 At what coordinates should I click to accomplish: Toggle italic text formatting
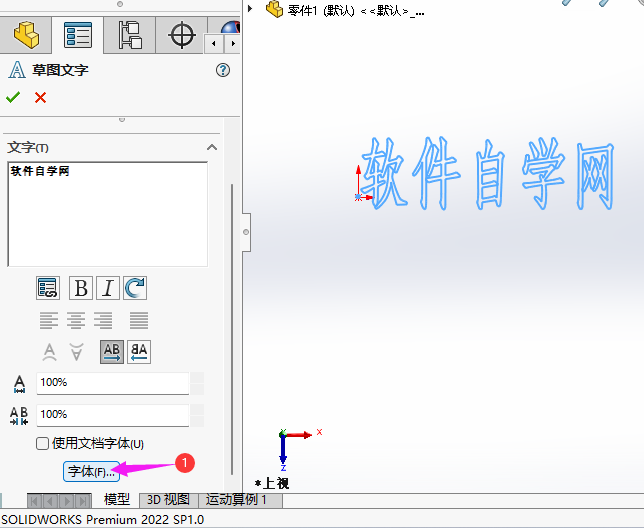(108, 288)
